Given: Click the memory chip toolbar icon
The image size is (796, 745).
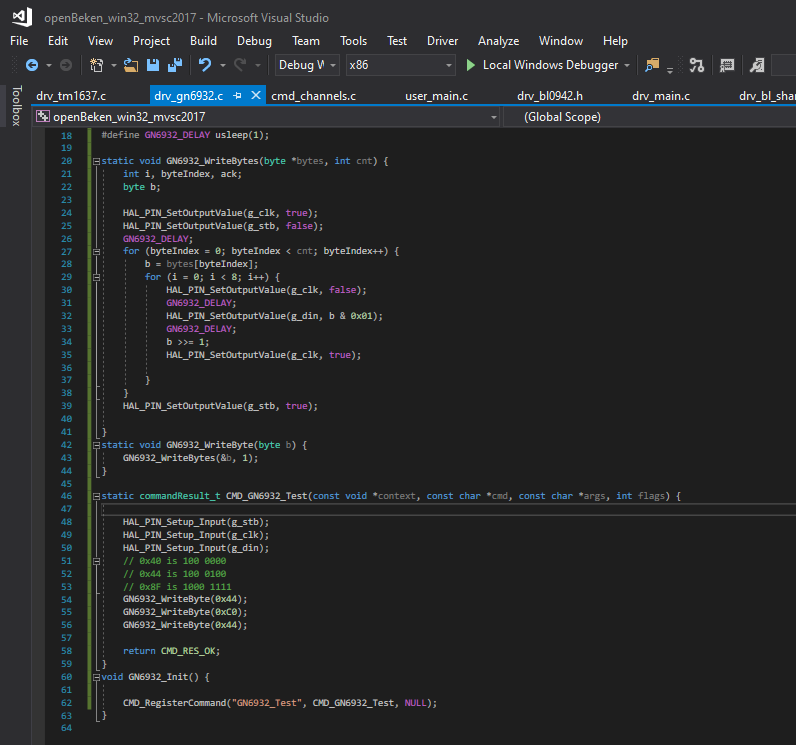Looking at the screenshot, I should pos(727,65).
